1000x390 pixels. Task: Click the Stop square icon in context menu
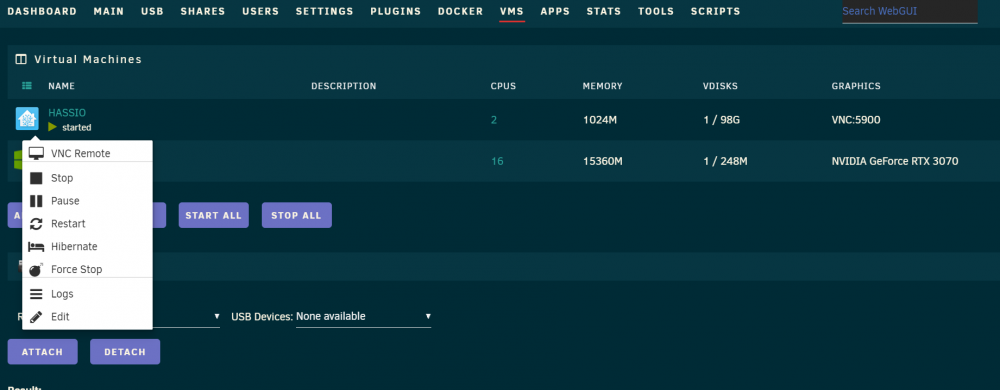[x=36, y=178]
